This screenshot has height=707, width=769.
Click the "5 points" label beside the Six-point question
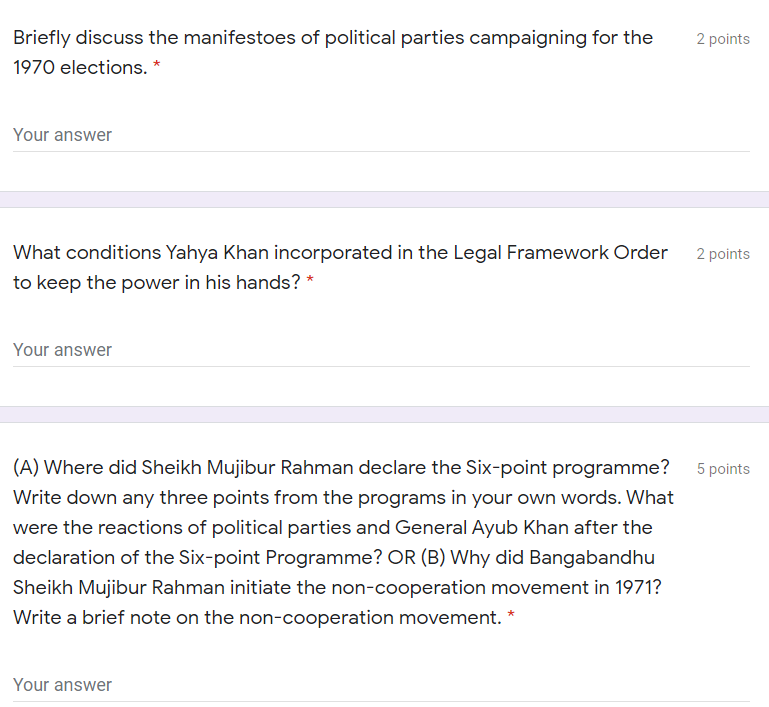click(x=723, y=469)
